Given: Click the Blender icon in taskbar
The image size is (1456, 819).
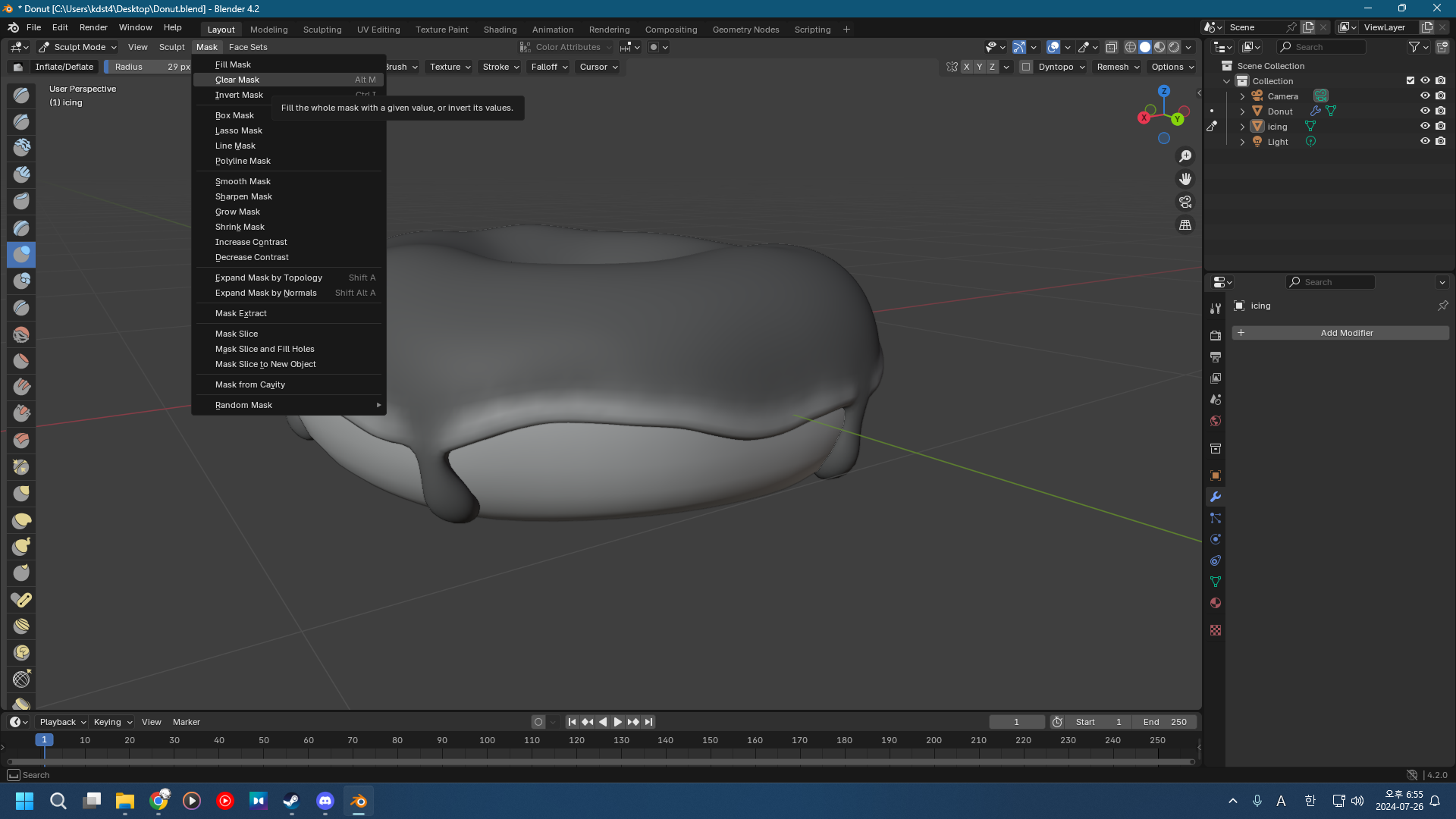Looking at the screenshot, I should 359,801.
